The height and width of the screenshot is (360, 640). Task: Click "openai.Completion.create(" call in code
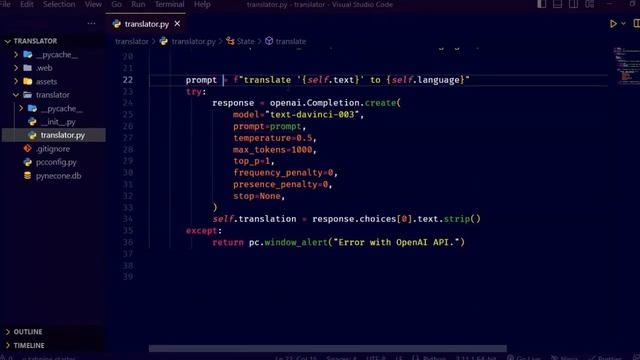(x=335, y=103)
